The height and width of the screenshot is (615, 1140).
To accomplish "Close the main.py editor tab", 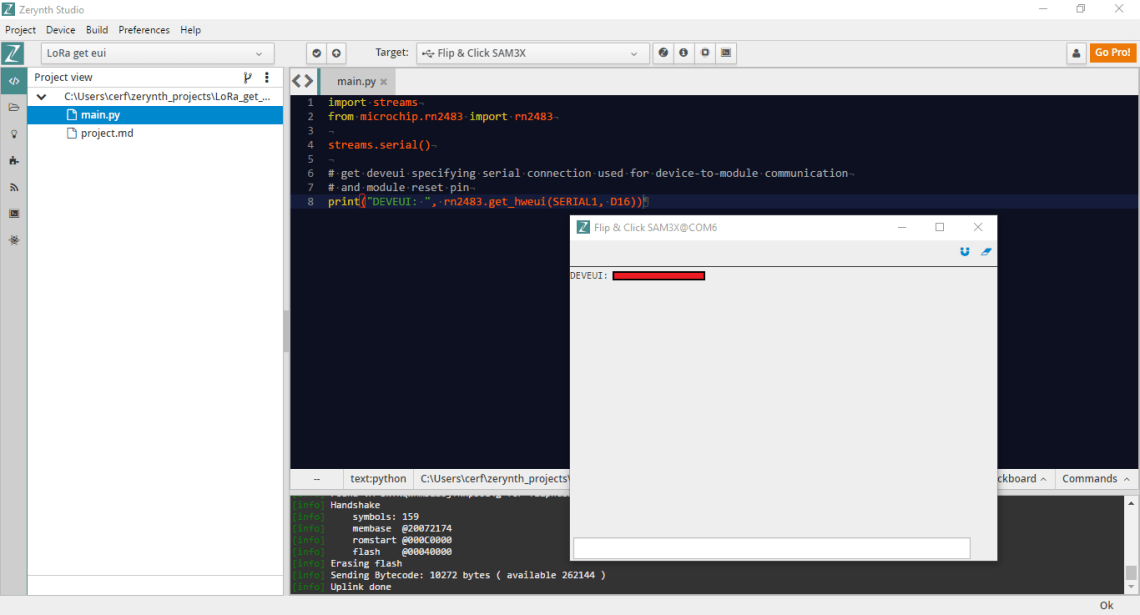I will pyautogui.click(x=384, y=81).
